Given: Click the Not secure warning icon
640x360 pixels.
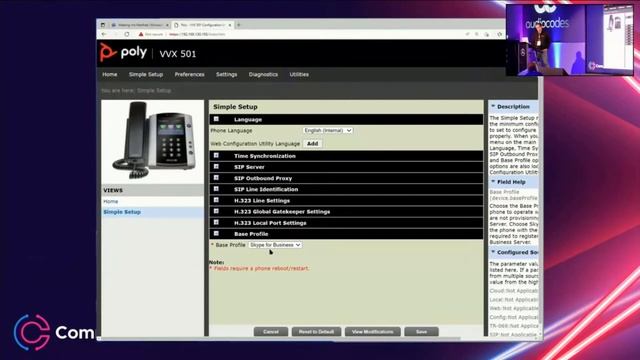Looking at the screenshot, I should (x=141, y=34).
